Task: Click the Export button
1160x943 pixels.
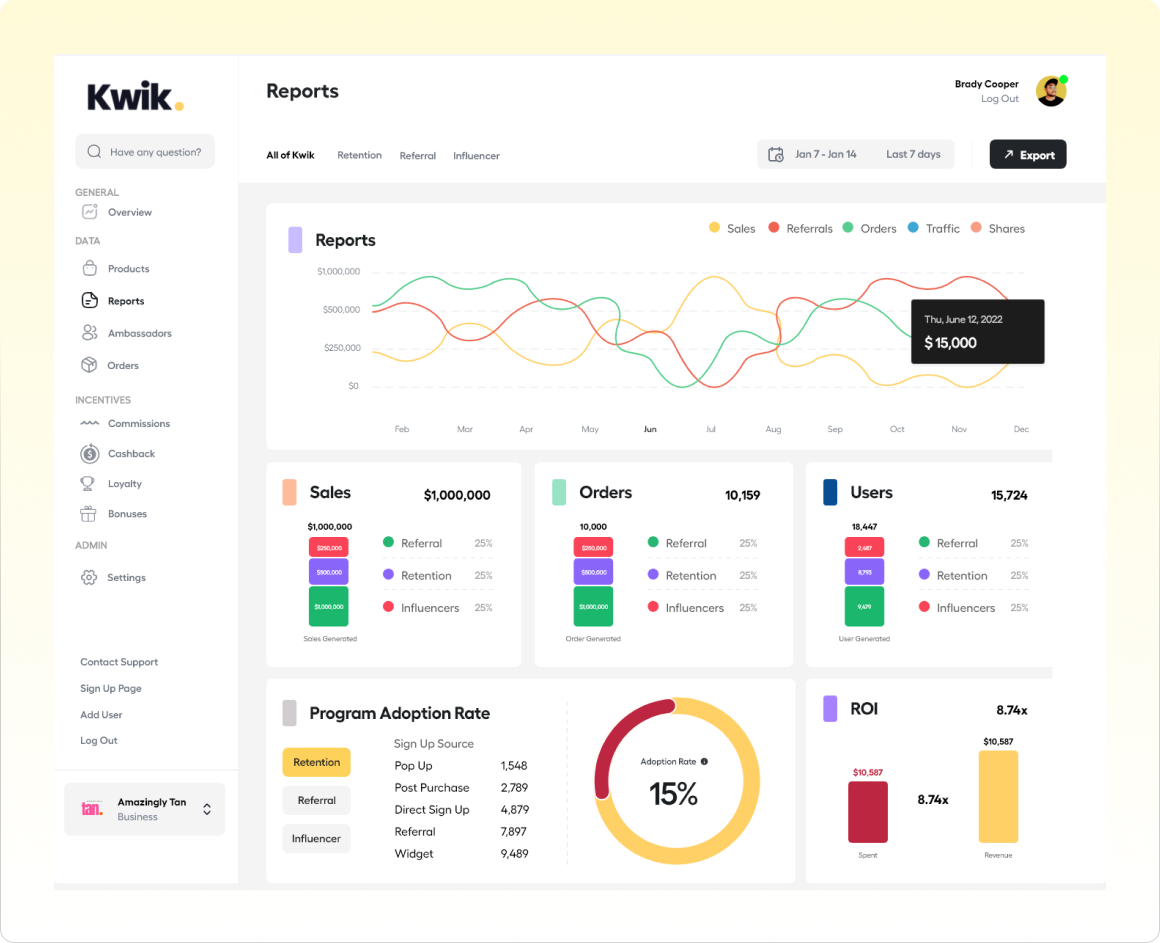Action: (x=1027, y=155)
